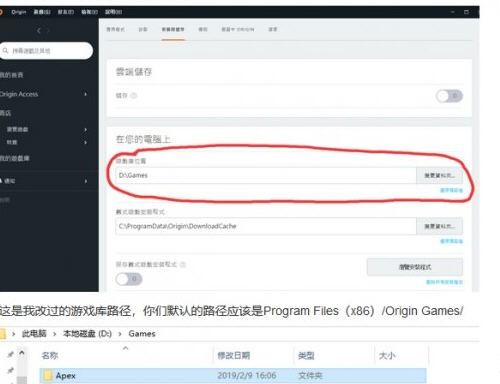
Task: Maximize the Origin window
Action: point(466,12)
